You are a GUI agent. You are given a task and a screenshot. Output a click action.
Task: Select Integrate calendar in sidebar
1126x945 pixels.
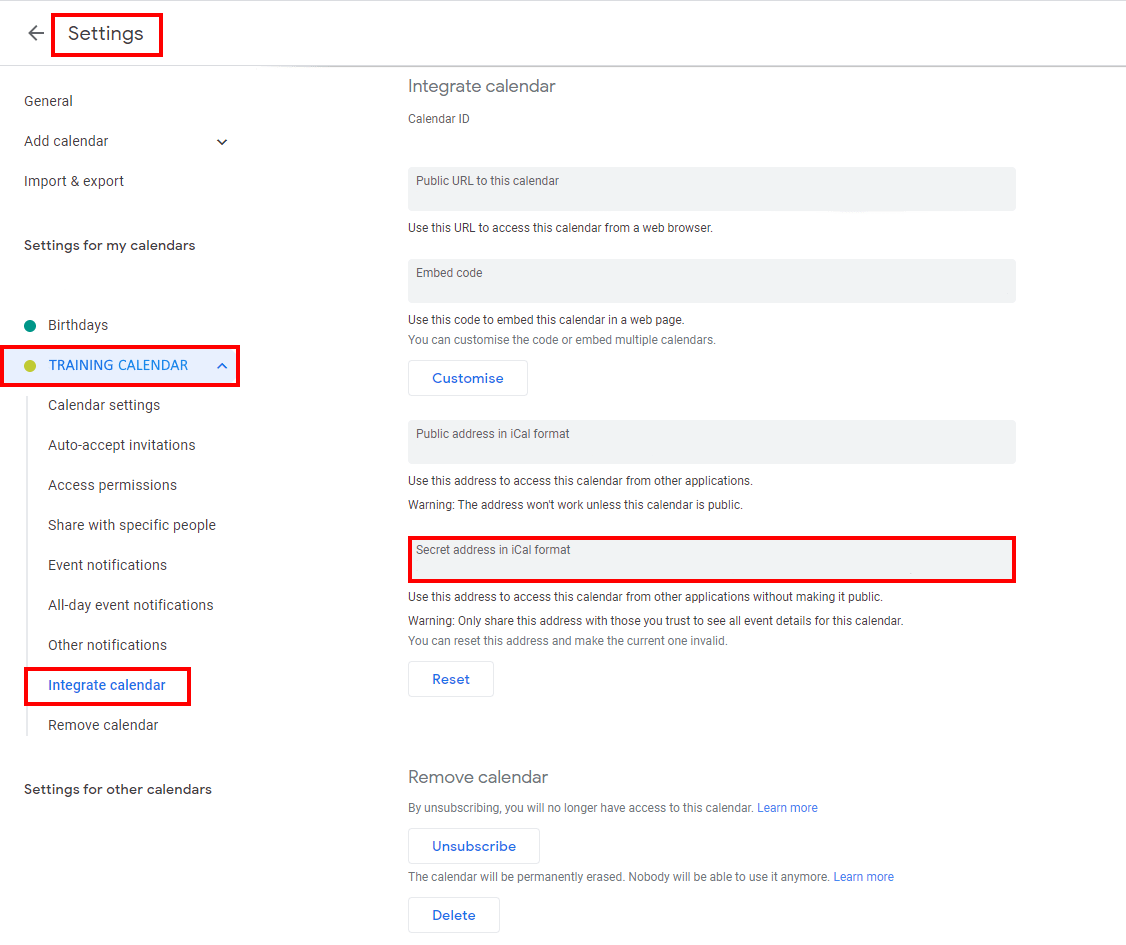(107, 686)
